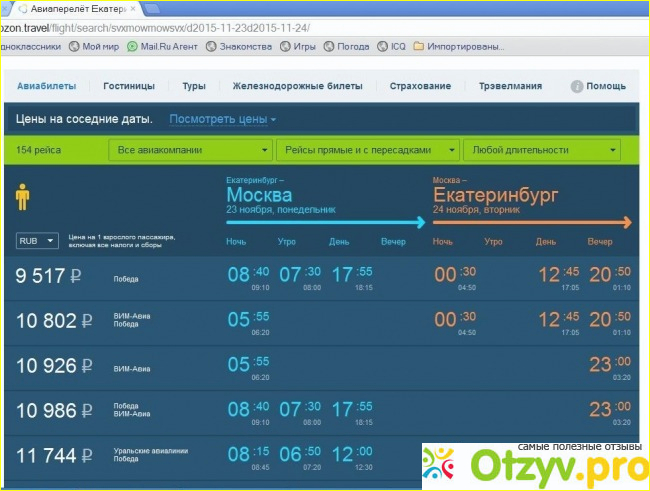Expand the Все авиакомпании dropdown
This screenshot has width=650, height=491.
click(190, 150)
